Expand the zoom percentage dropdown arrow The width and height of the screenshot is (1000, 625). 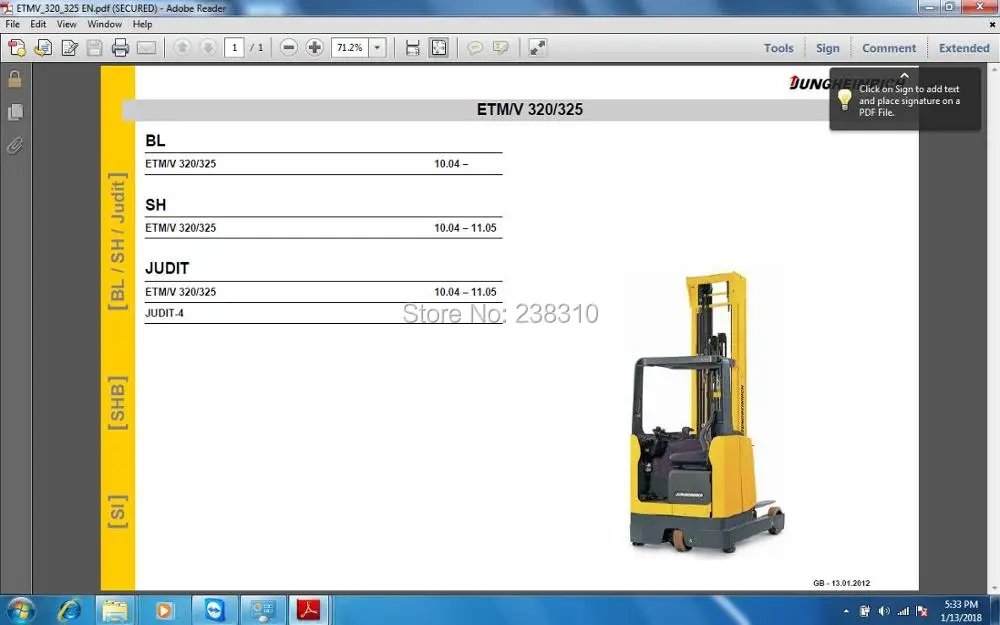pyautogui.click(x=378, y=48)
